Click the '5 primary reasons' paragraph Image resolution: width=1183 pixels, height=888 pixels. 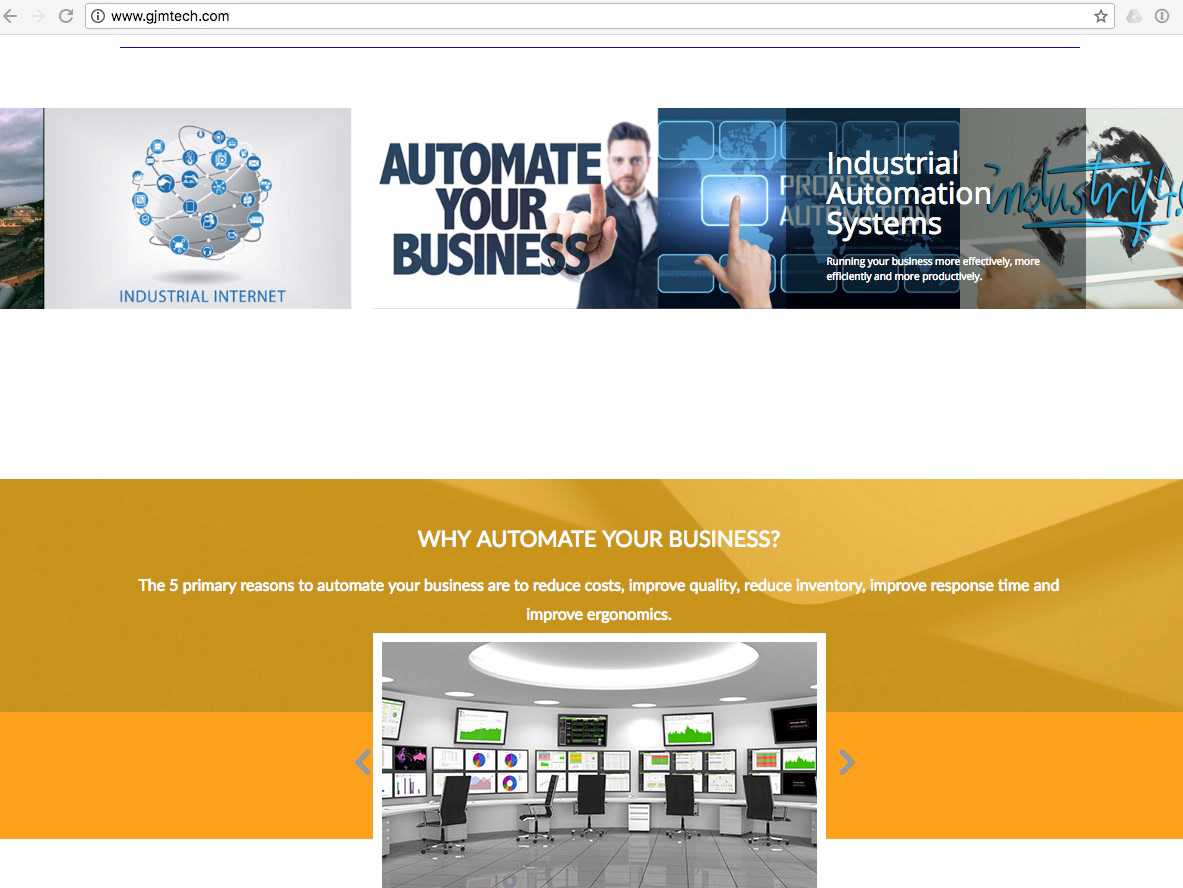[x=598, y=600]
